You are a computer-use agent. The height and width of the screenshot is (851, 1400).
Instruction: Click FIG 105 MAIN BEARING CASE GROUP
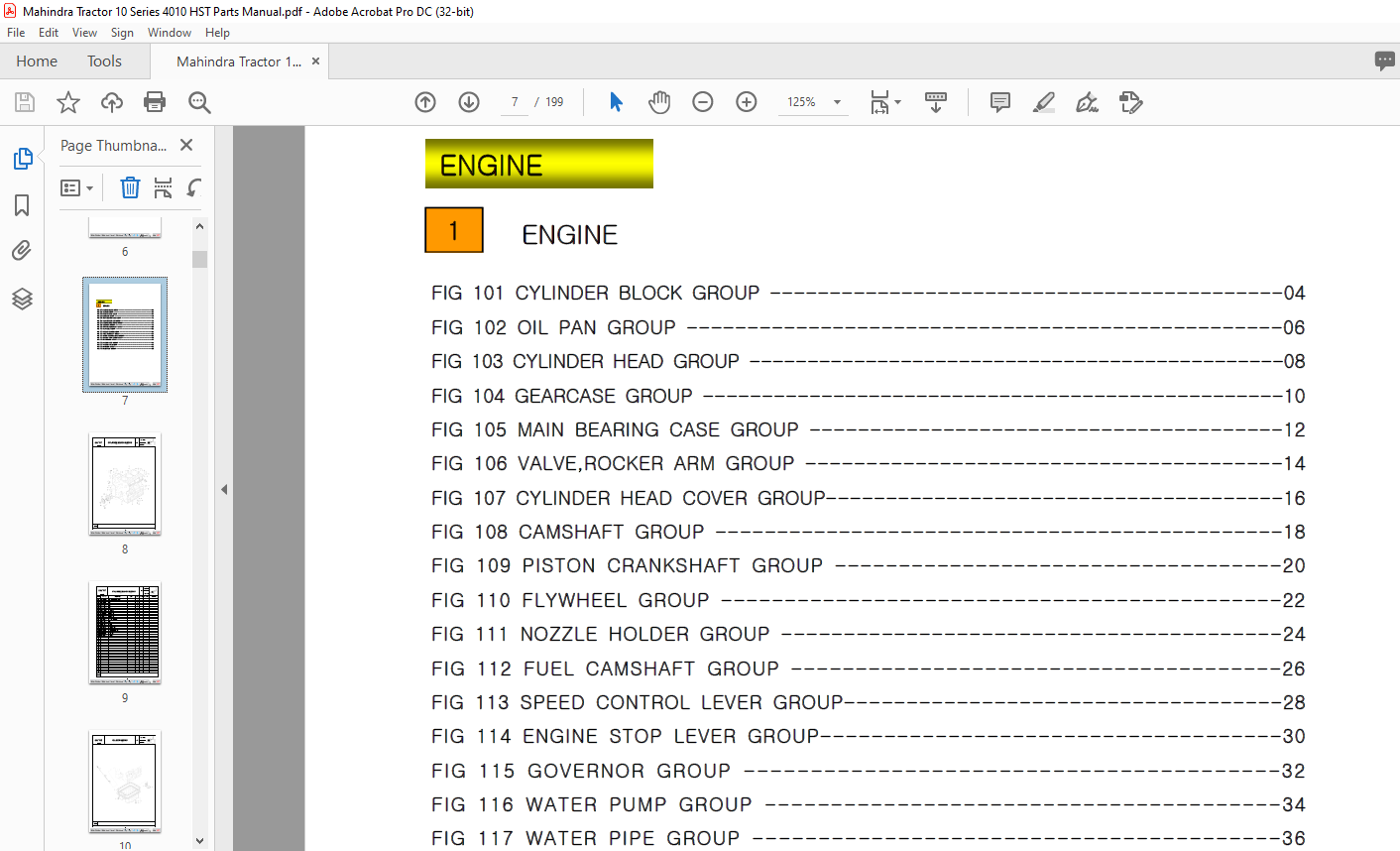pos(868,429)
